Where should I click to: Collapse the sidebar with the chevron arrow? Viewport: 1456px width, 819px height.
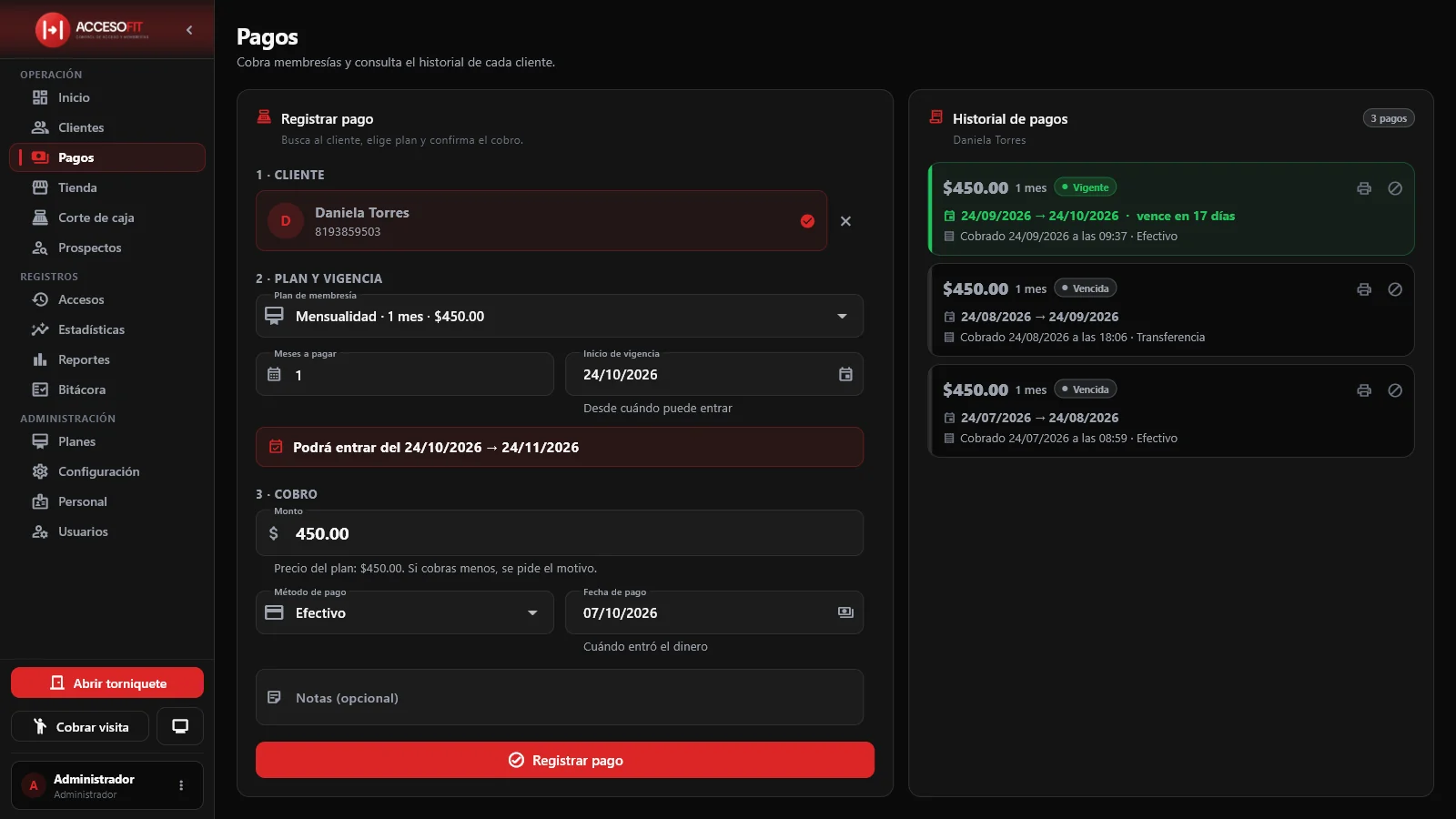[189, 30]
